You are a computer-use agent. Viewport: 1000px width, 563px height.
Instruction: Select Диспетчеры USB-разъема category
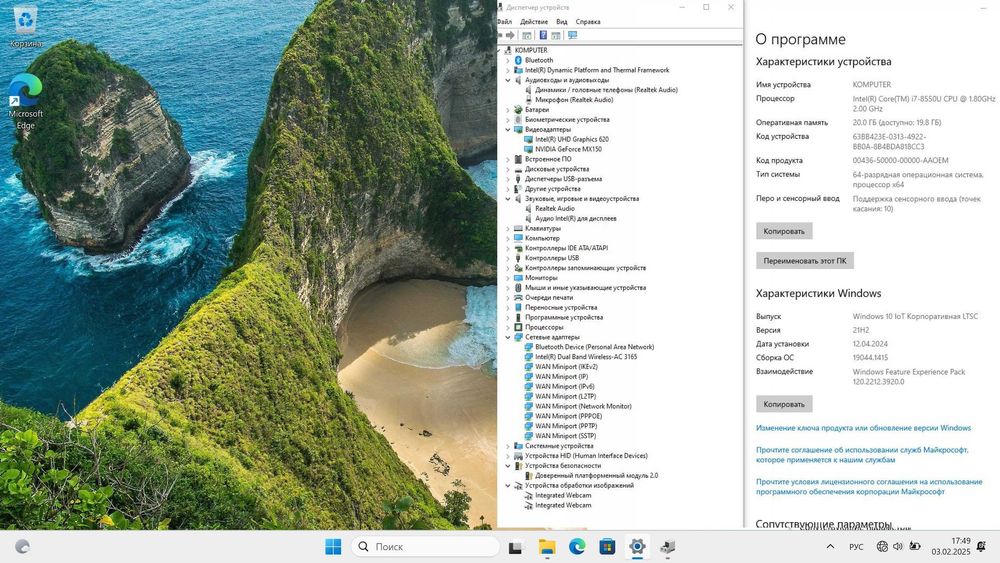click(x=563, y=179)
